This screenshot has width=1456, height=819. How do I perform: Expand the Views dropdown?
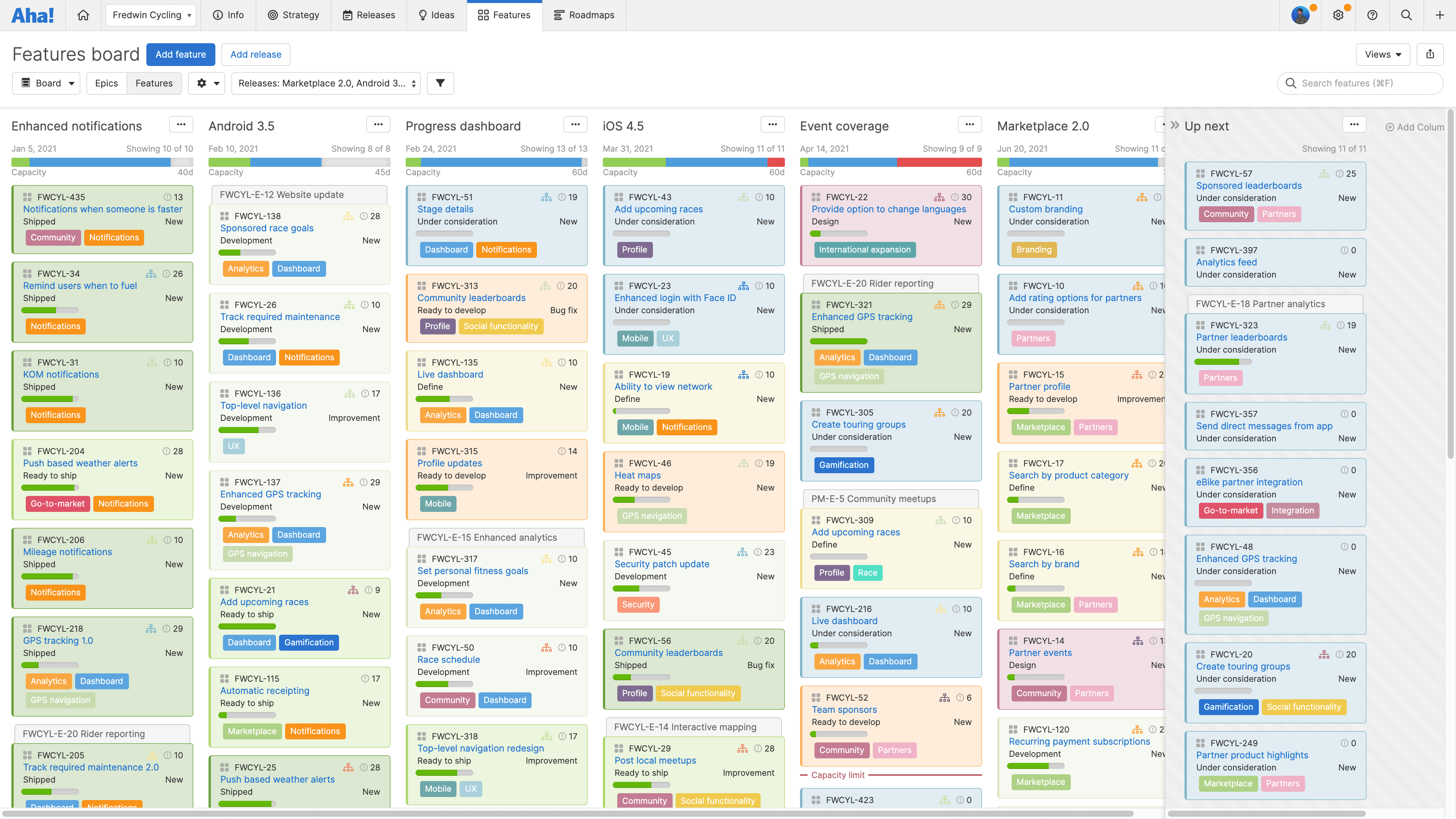[1382, 54]
